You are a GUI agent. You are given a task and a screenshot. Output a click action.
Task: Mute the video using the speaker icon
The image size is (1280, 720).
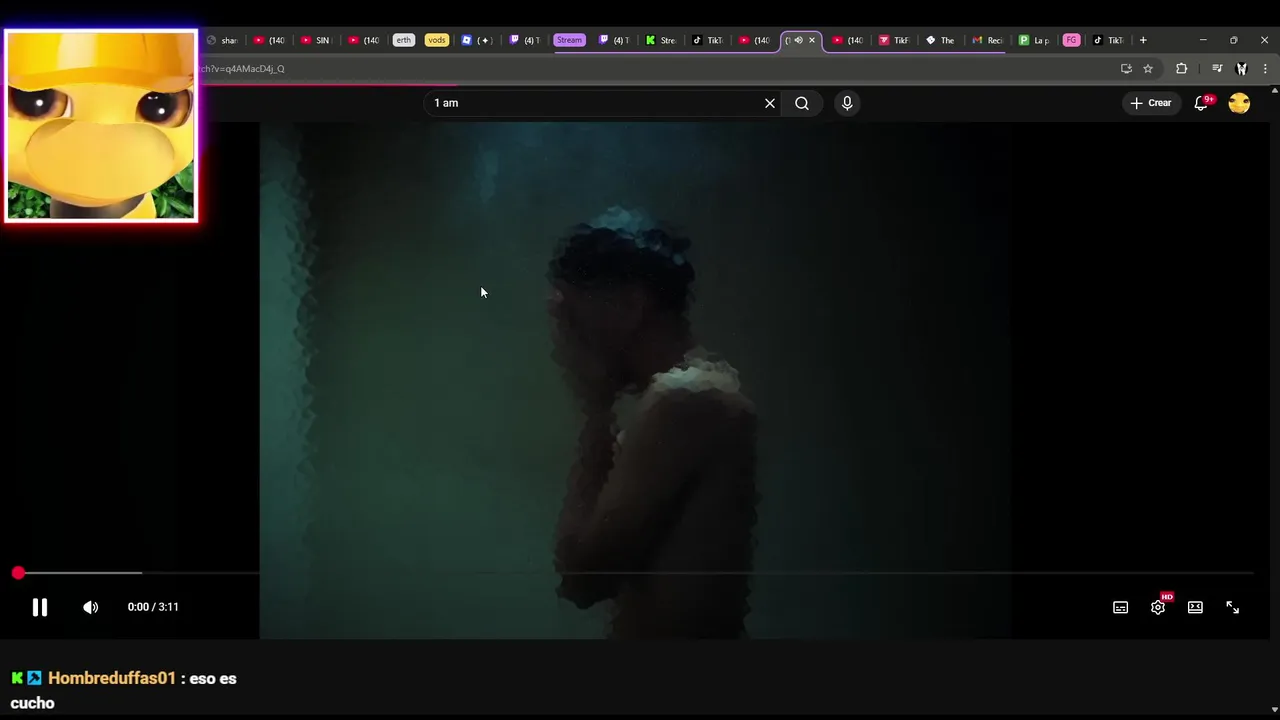(x=90, y=607)
